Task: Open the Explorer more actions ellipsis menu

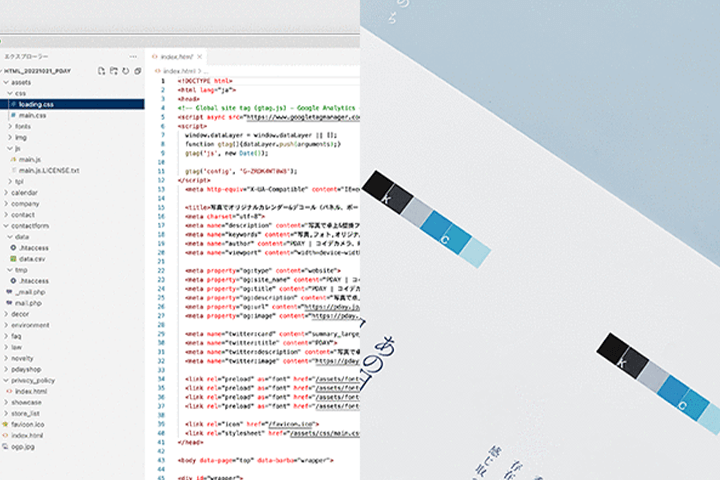Action: tap(133, 56)
